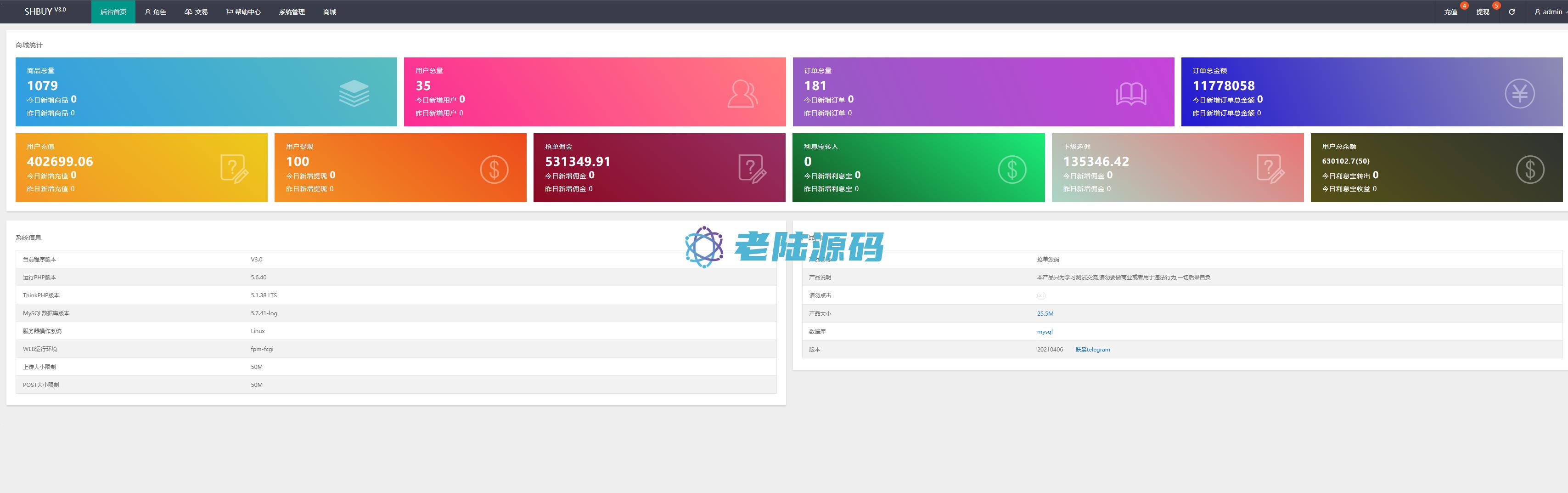
Task: Click the refresh icon in top bar
Action: coord(1512,12)
